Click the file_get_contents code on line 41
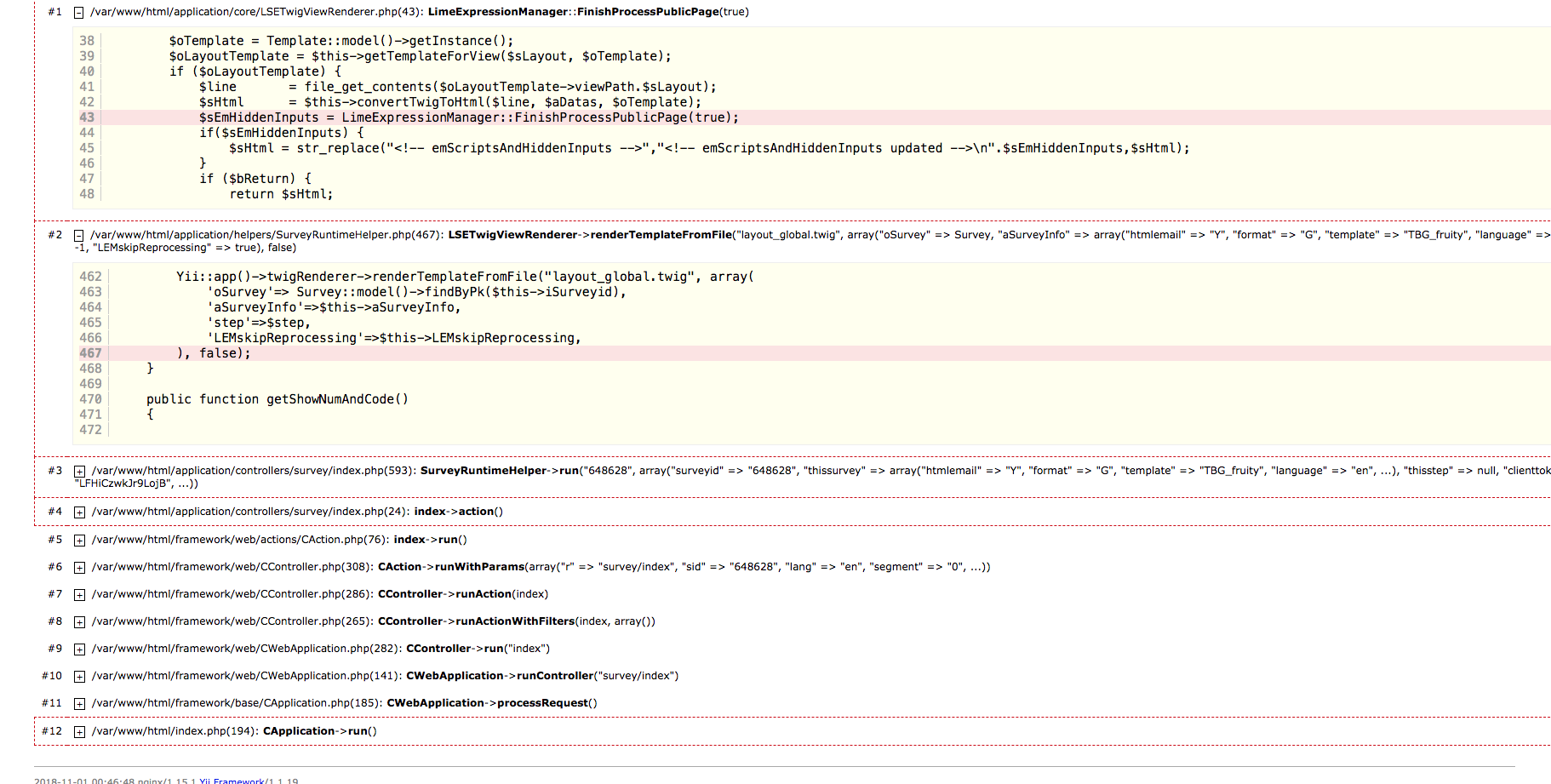Viewport: 1551px width, 784px height. point(458,87)
